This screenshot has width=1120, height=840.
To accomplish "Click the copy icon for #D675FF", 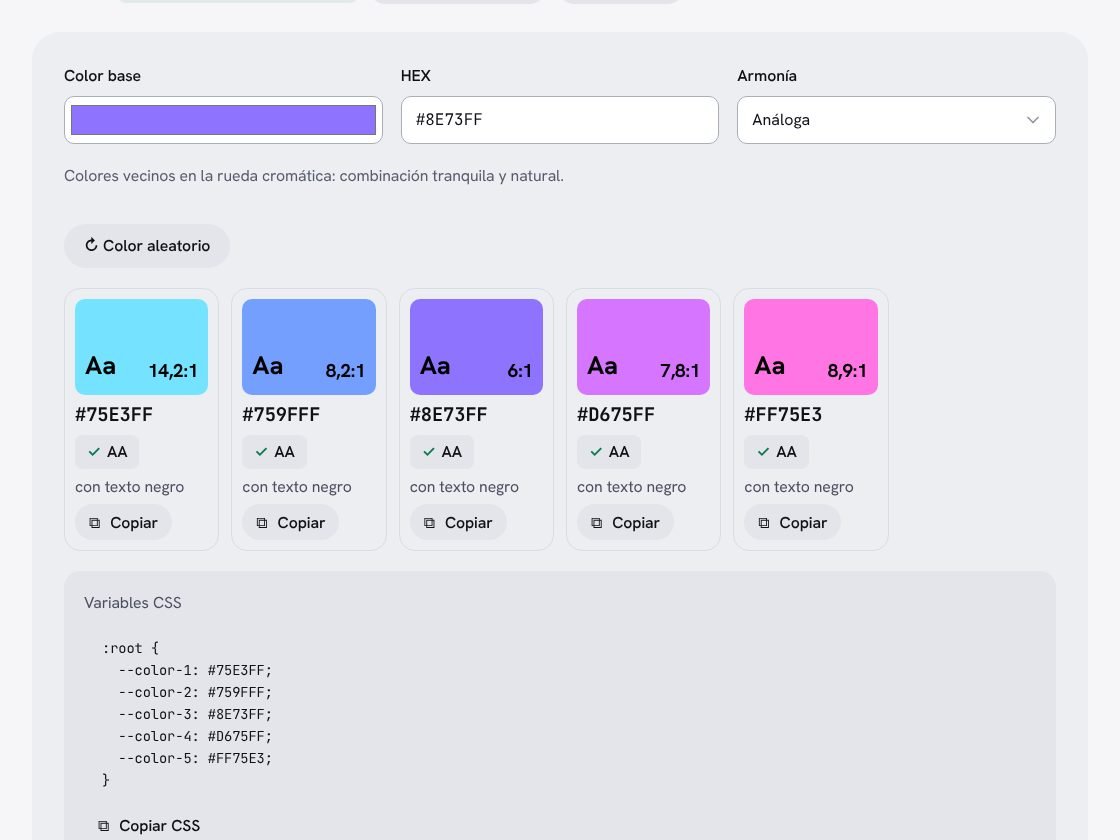I will pyautogui.click(x=596, y=523).
